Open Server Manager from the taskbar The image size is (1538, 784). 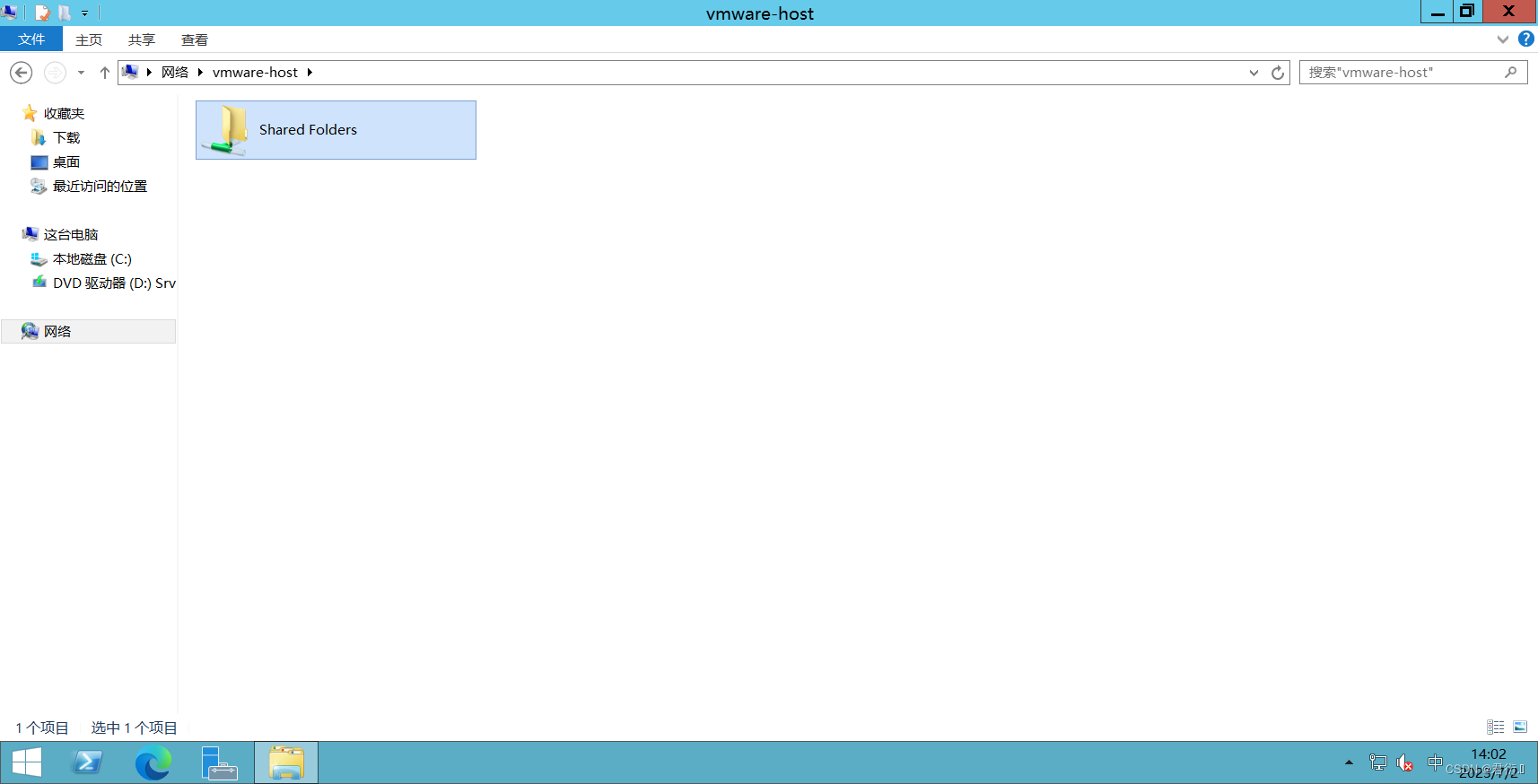tap(219, 762)
